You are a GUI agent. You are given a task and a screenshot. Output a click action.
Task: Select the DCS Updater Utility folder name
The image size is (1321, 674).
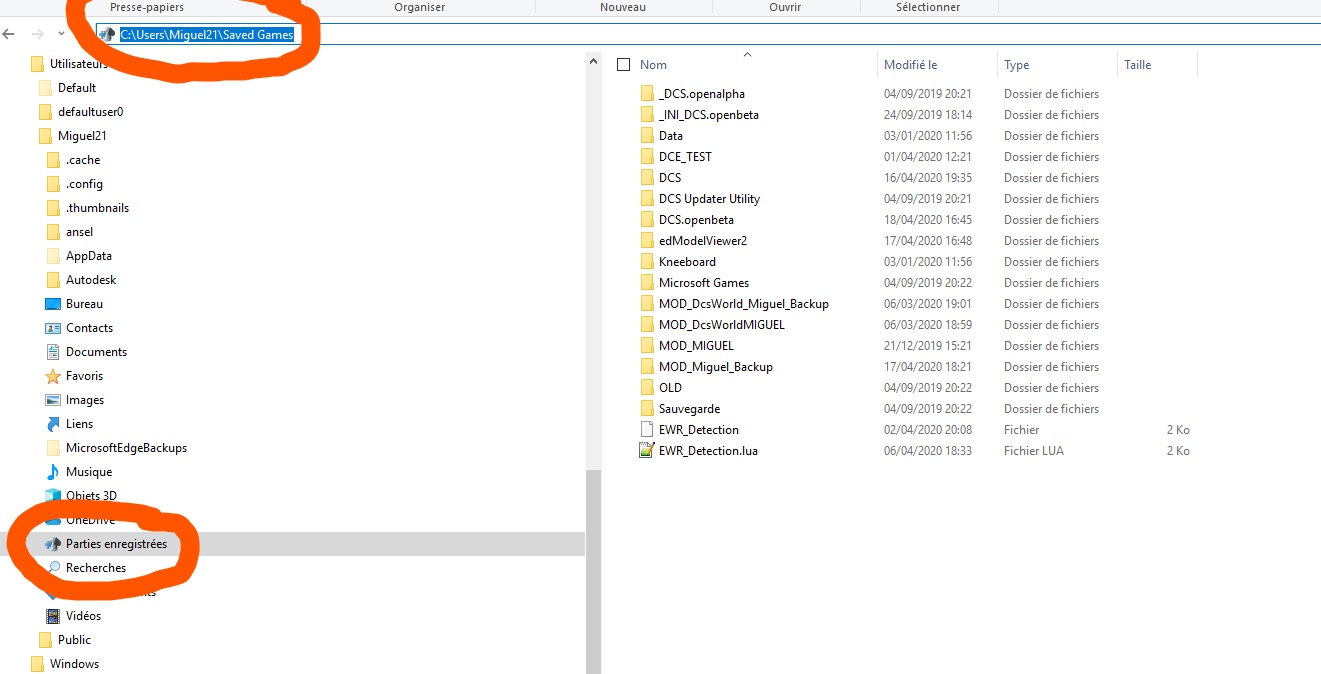[x=709, y=199]
